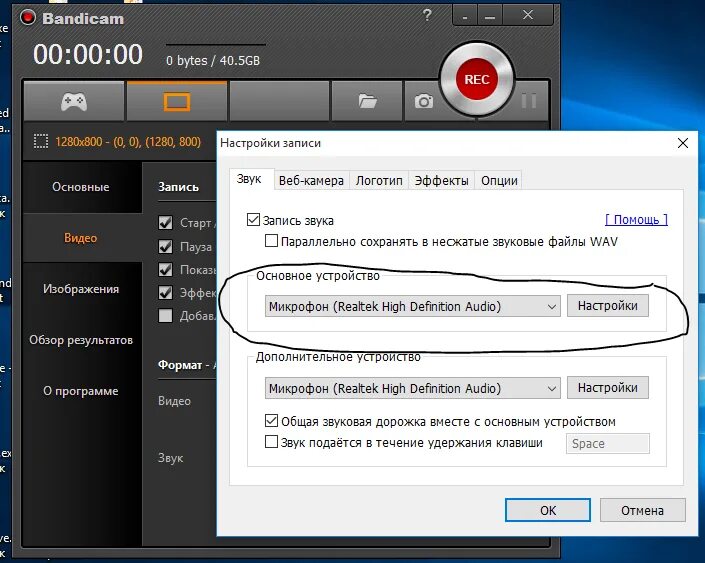
Task: Select Видео in Bandicam sidebar
Action: (x=81, y=238)
